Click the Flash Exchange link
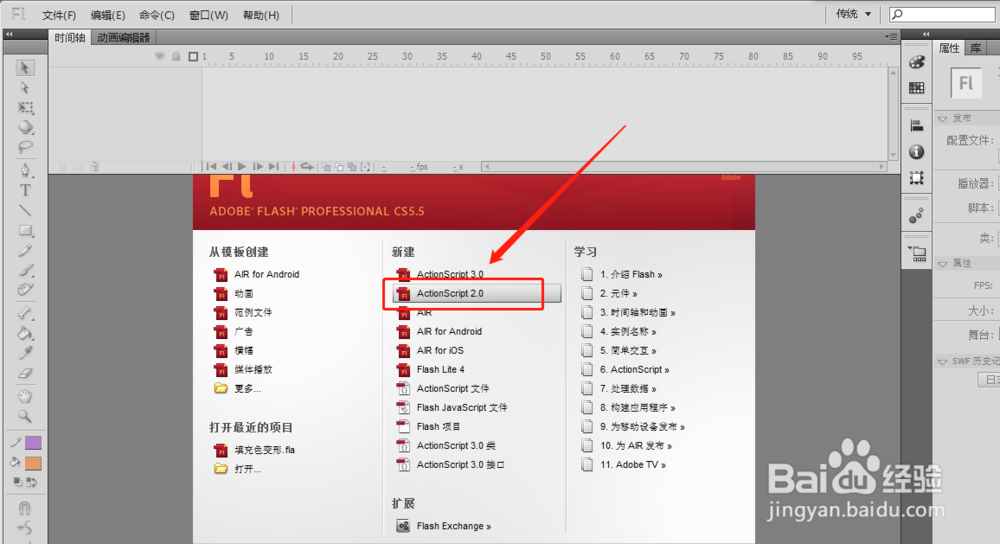Viewport: 1000px width, 544px height. tap(453, 526)
